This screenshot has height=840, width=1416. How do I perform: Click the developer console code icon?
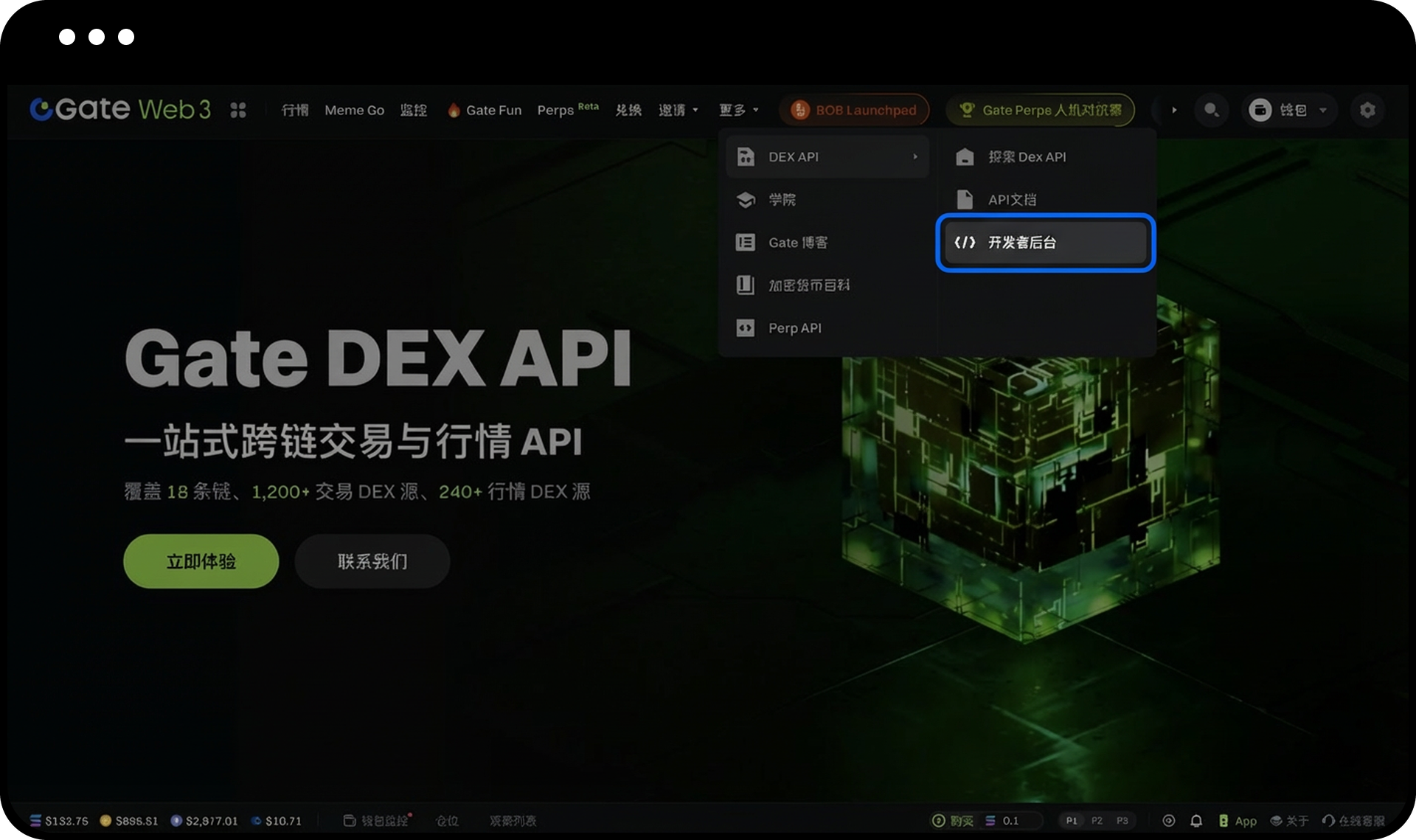(x=965, y=243)
